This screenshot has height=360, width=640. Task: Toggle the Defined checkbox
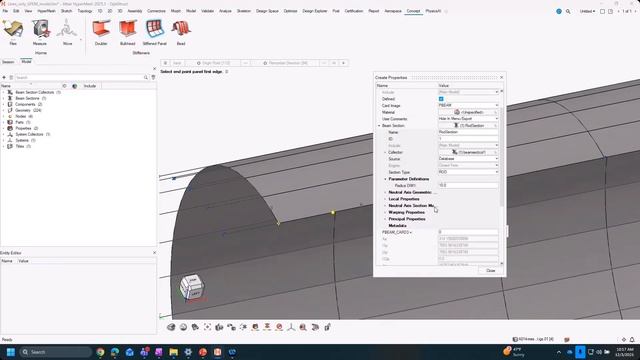[x=441, y=99]
